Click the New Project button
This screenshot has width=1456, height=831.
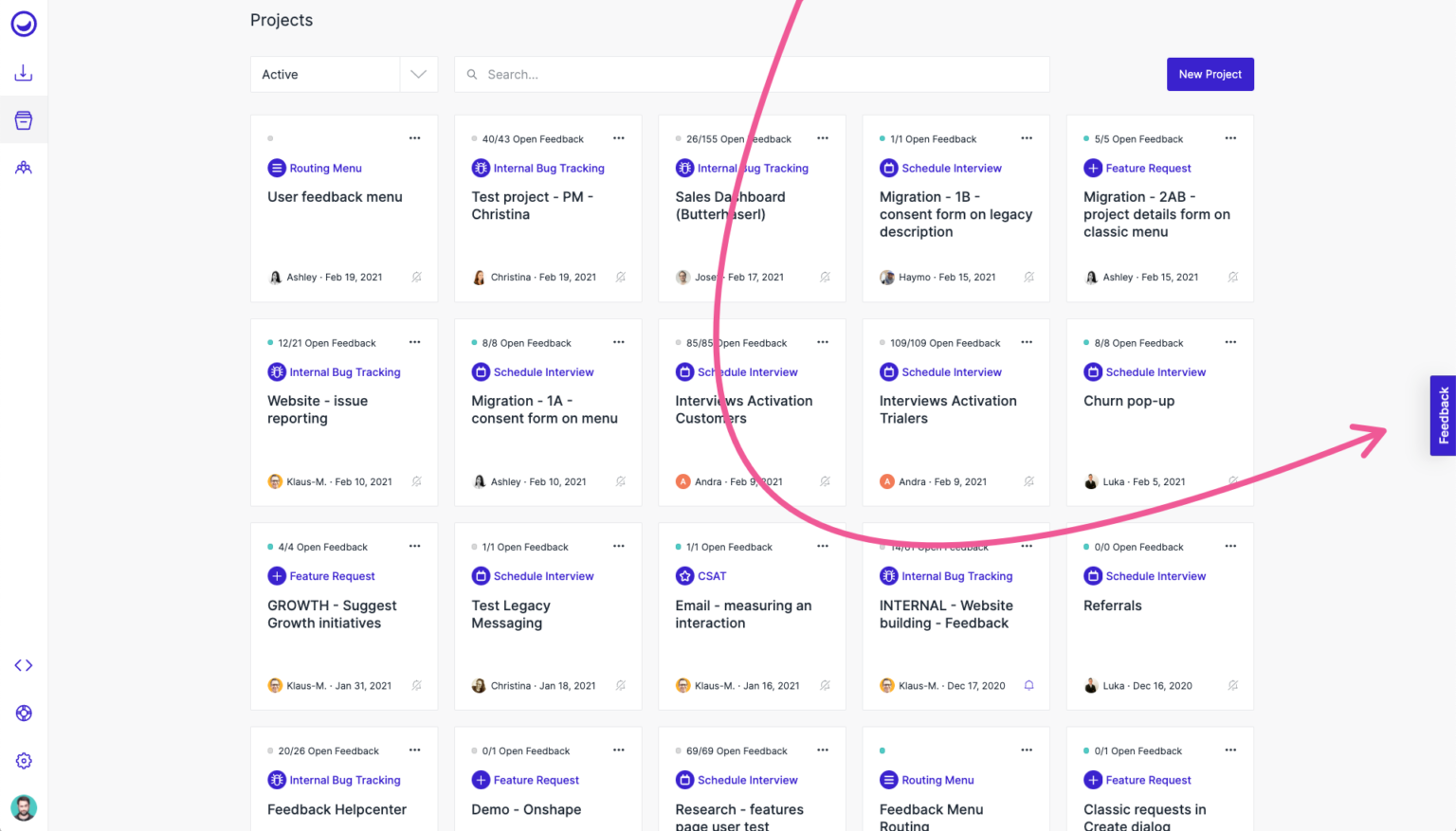(1210, 74)
